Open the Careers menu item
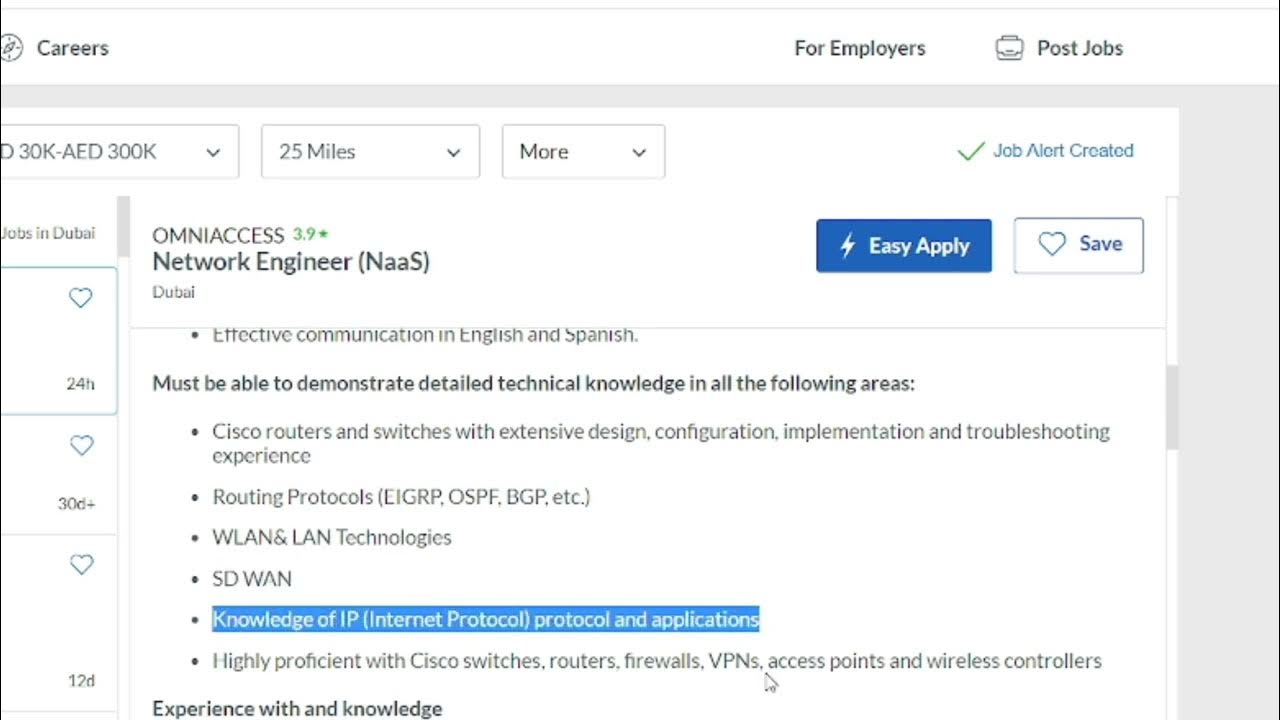1280x720 pixels. coord(72,48)
